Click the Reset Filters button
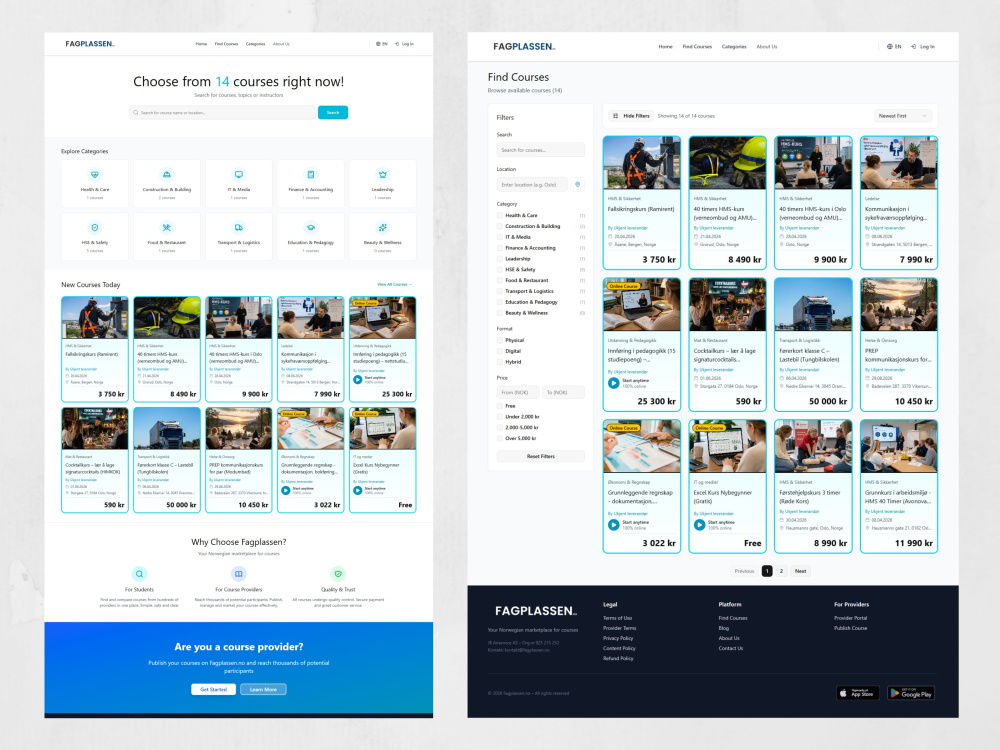 tap(541, 457)
